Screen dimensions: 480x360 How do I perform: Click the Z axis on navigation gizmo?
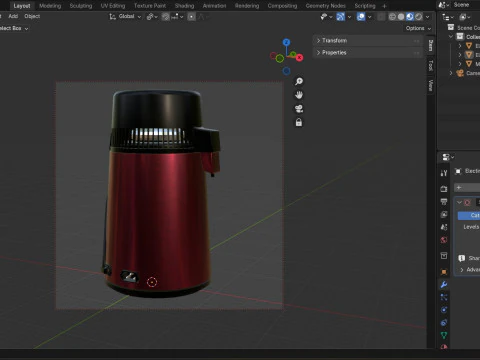coord(286,42)
